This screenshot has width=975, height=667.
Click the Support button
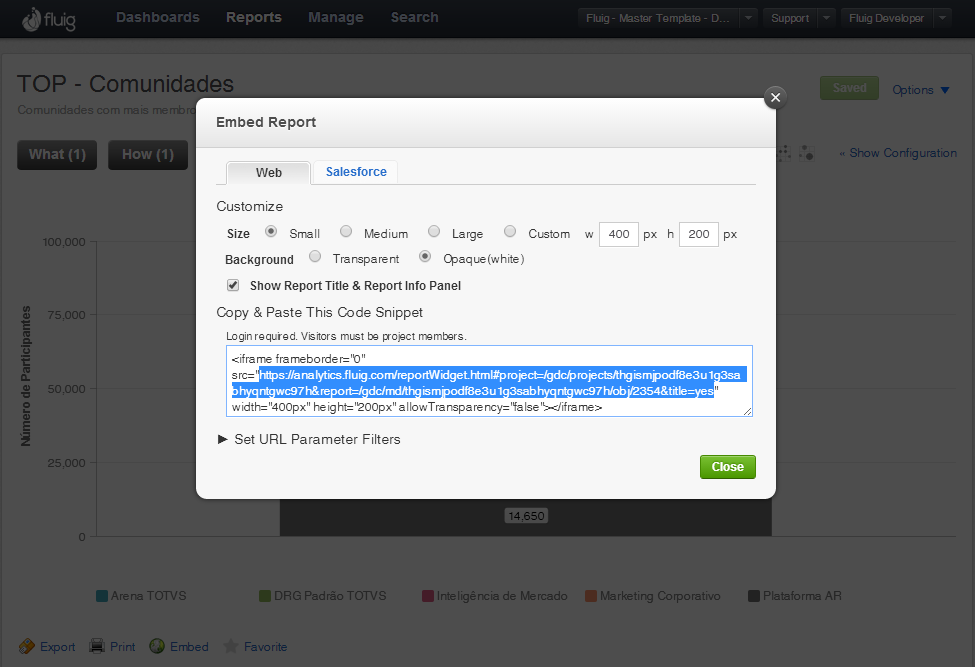tap(790, 18)
